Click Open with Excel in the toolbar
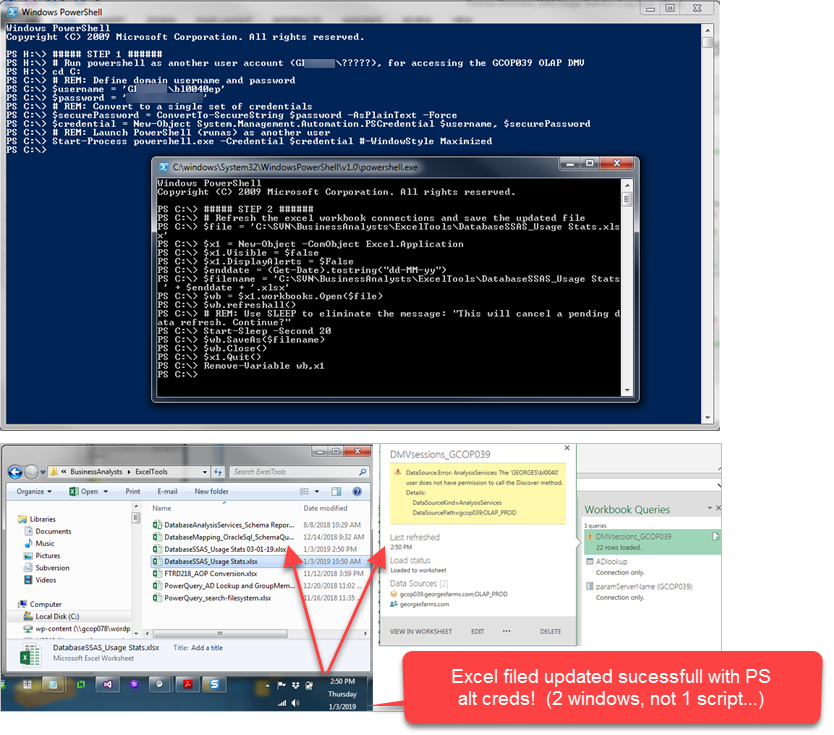 point(84,491)
